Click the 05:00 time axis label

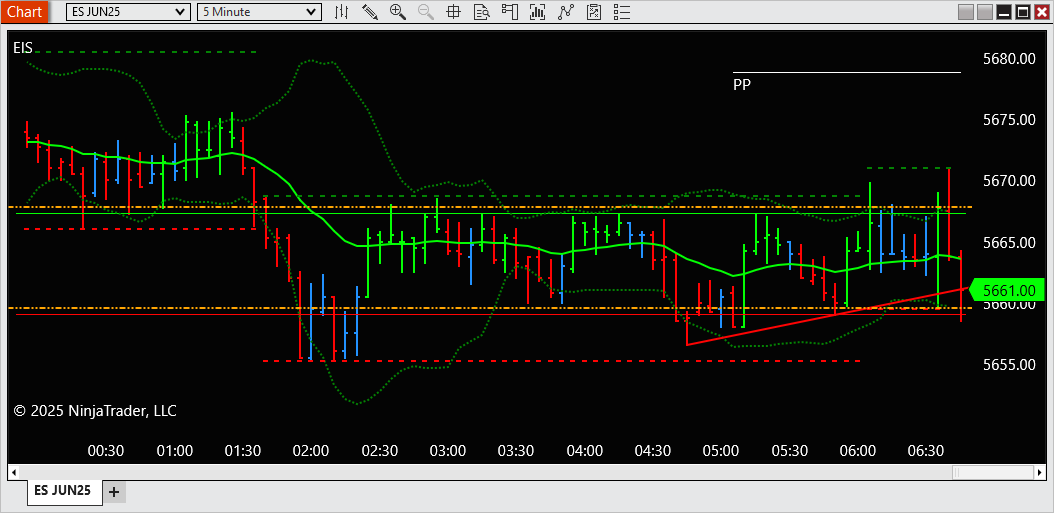pyautogui.click(x=721, y=450)
